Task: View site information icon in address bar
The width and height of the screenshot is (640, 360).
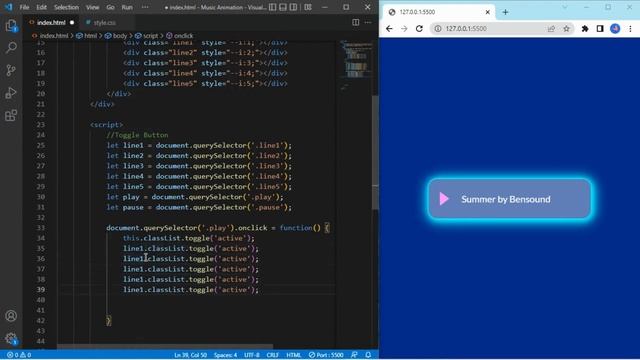Action: point(438,29)
